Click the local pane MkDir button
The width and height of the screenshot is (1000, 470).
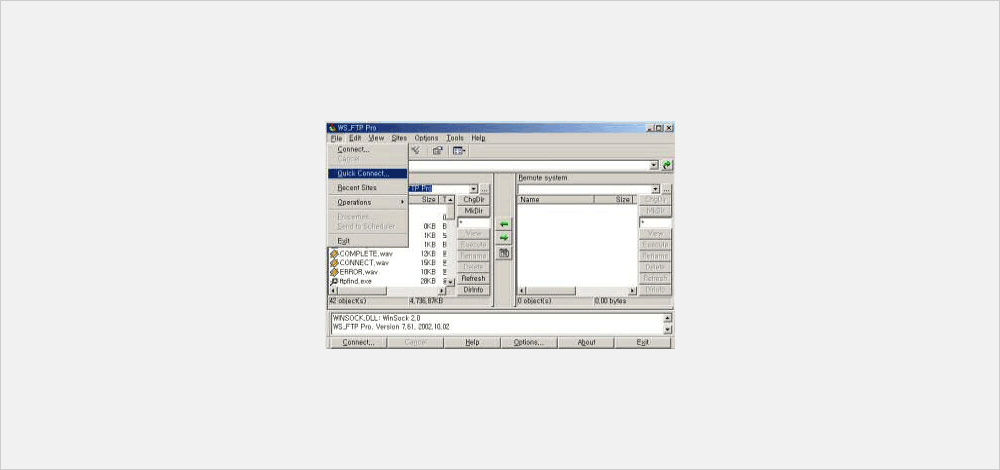click(473, 210)
